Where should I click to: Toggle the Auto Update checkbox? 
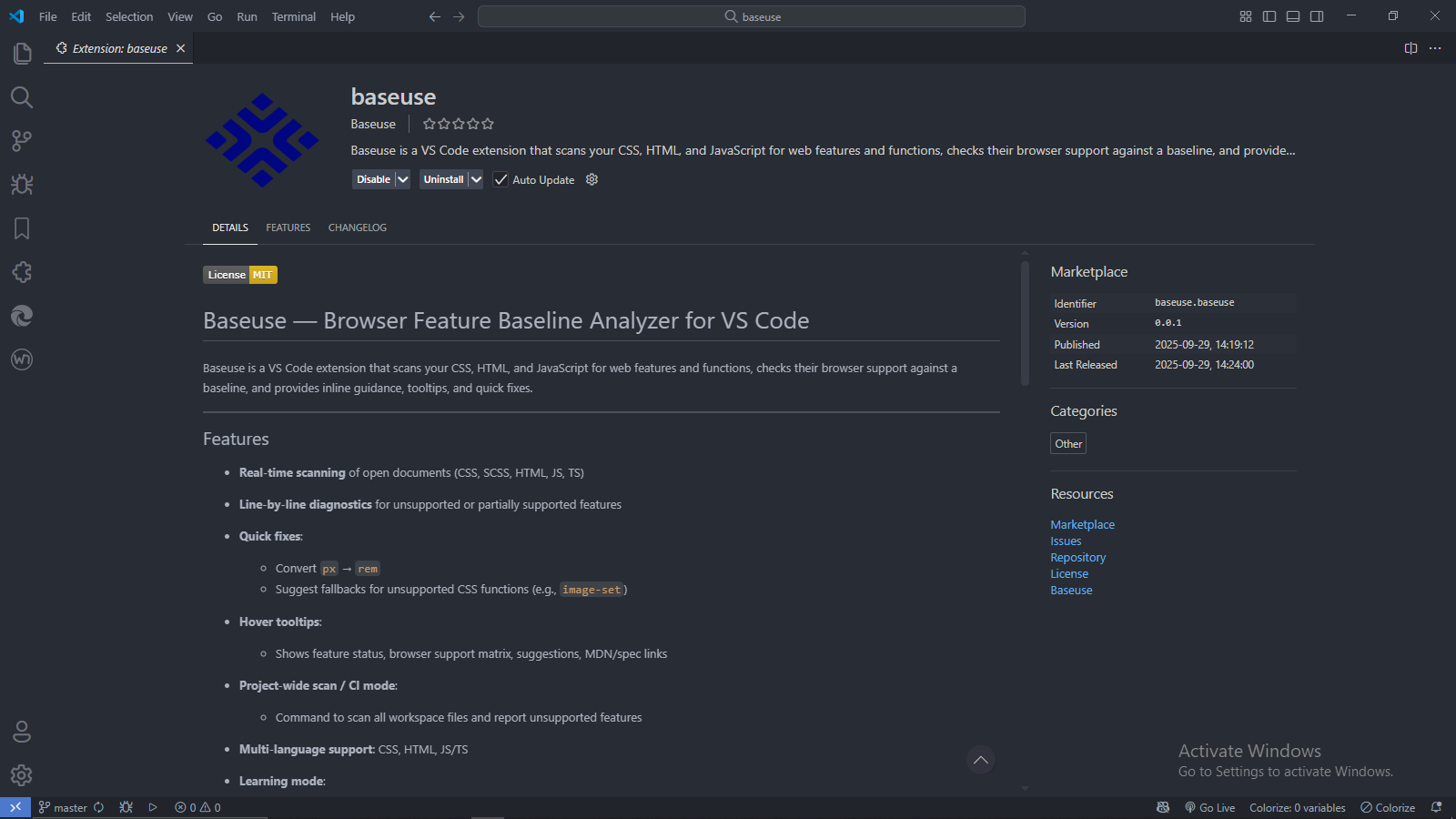pos(500,179)
